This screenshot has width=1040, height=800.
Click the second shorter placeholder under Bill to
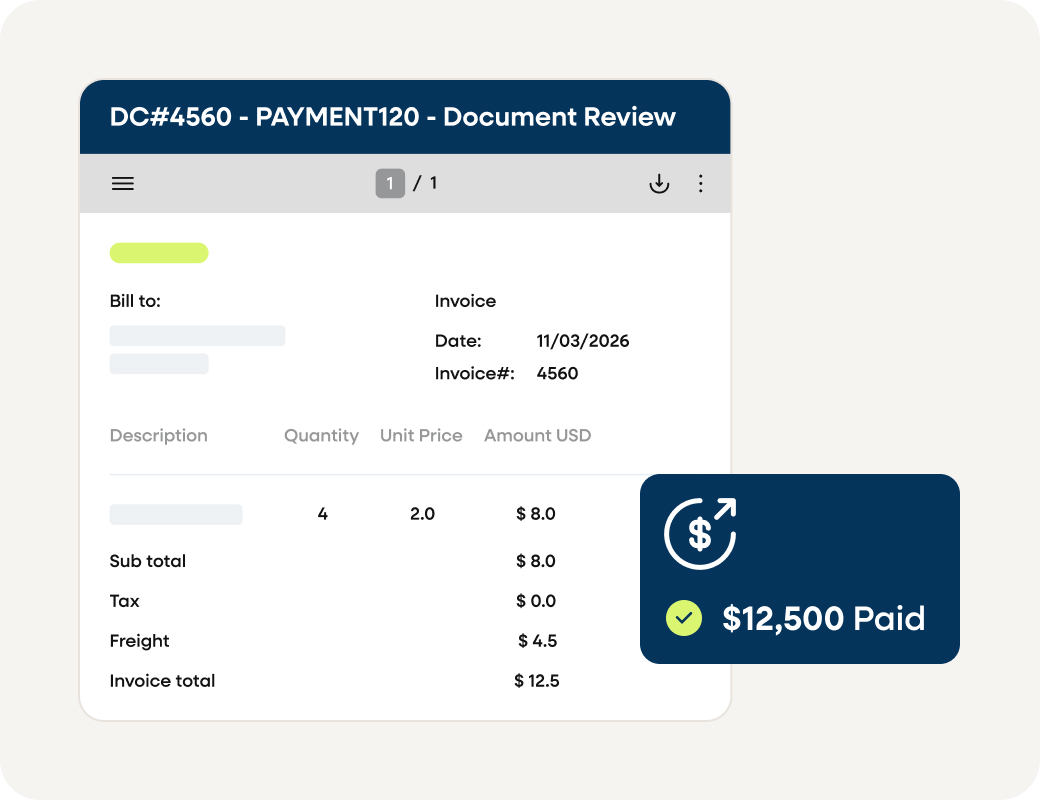tap(159, 364)
